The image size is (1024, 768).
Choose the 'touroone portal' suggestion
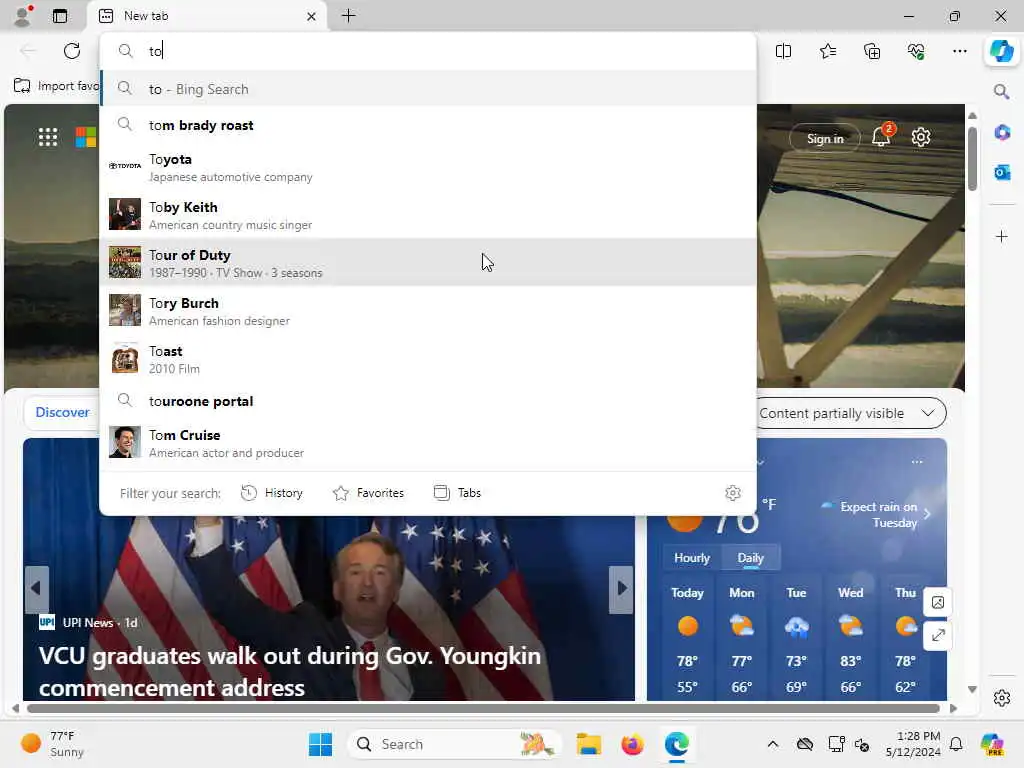(x=428, y=401)
